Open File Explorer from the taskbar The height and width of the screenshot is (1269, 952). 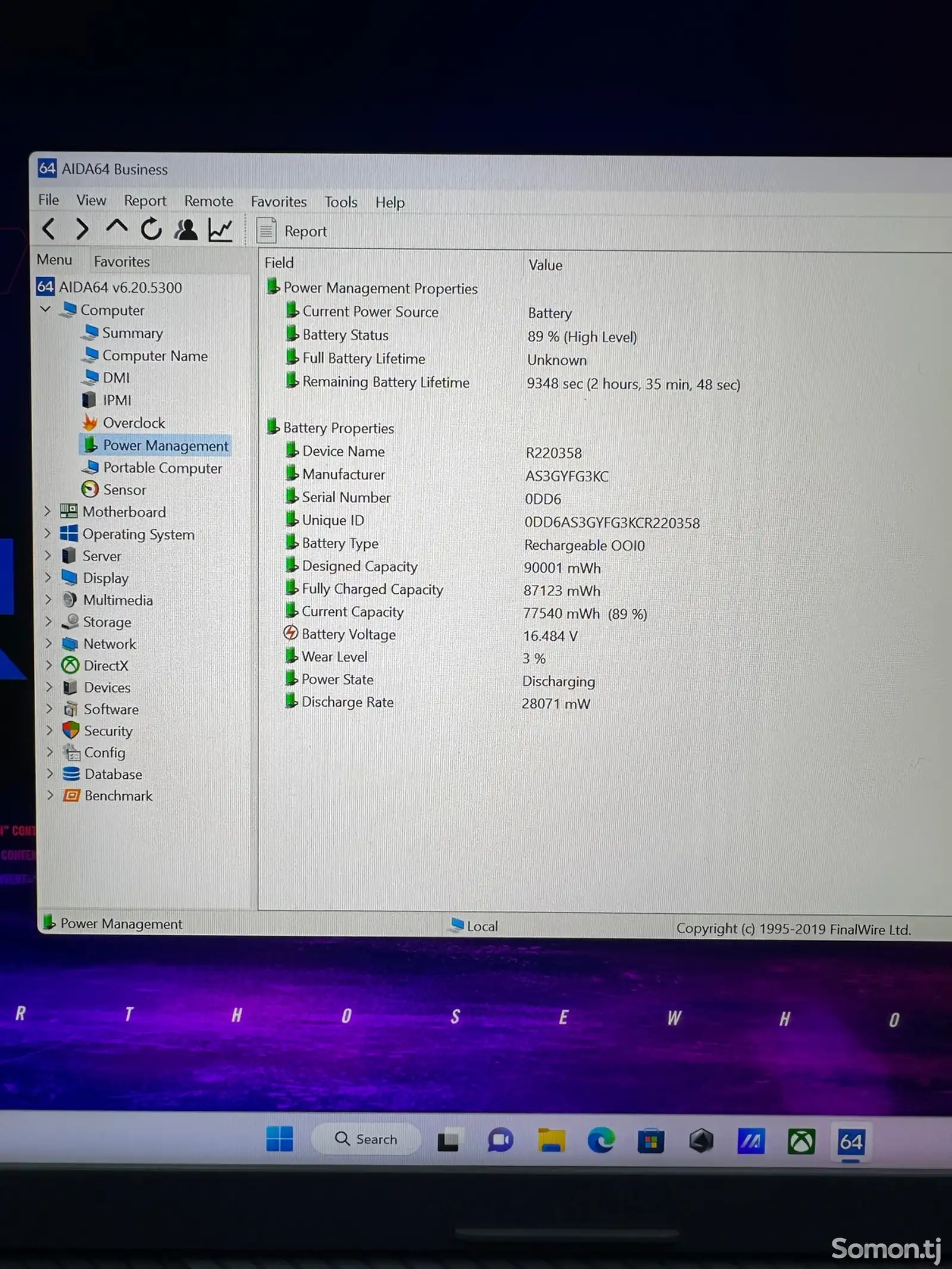pos(552,1140)
